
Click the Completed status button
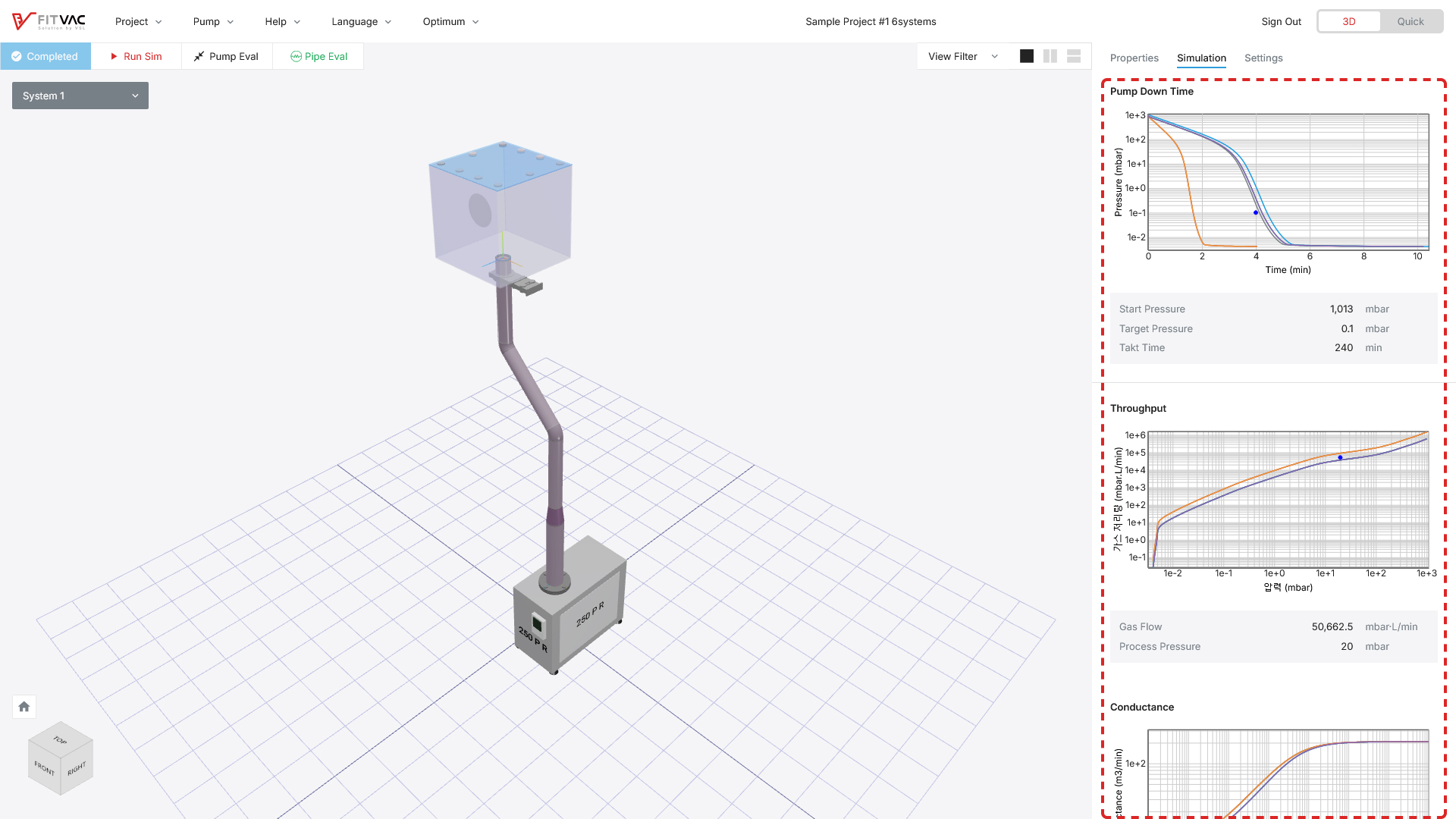(x=45, y=56)
